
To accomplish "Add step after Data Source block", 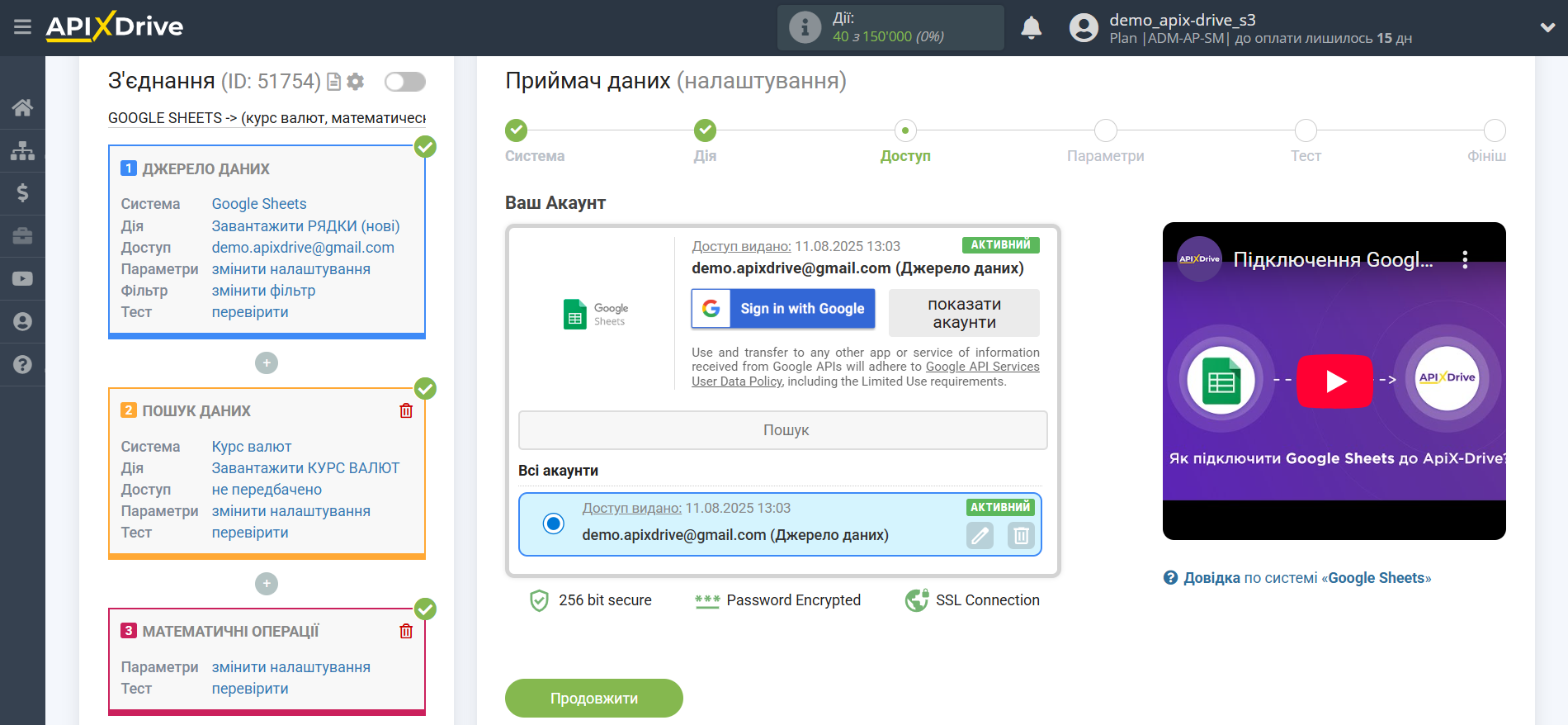I will pyautogui.click(x=267, y=363).
